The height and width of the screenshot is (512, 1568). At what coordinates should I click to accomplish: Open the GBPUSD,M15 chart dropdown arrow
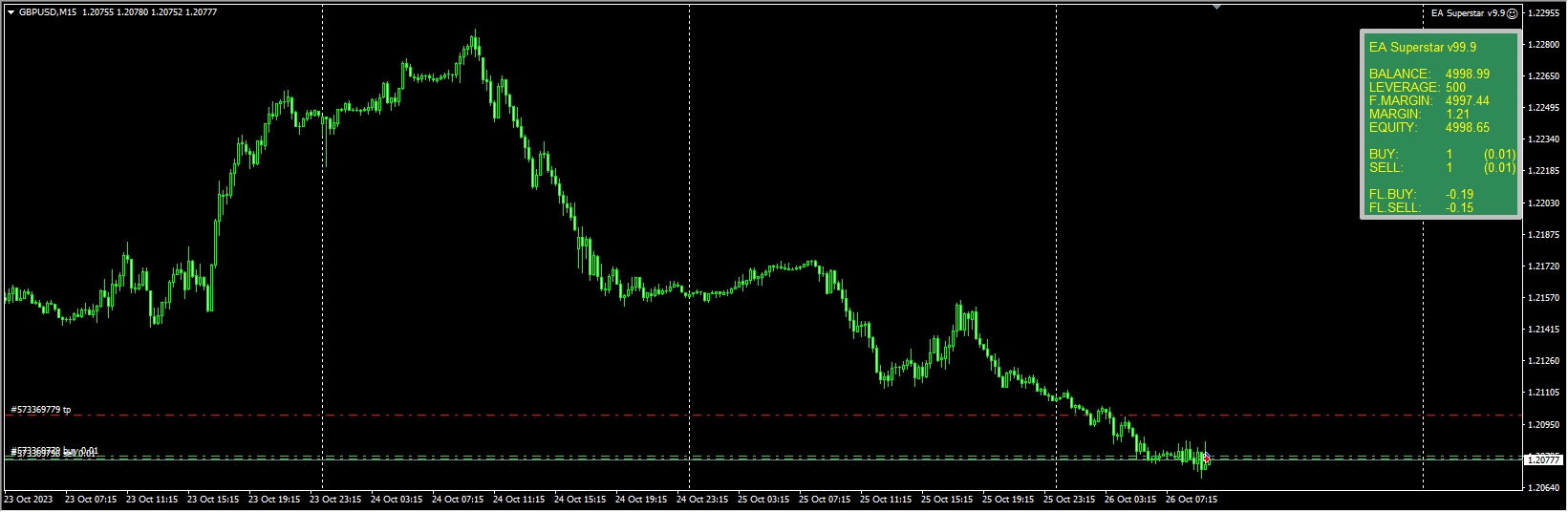[11, 12]
